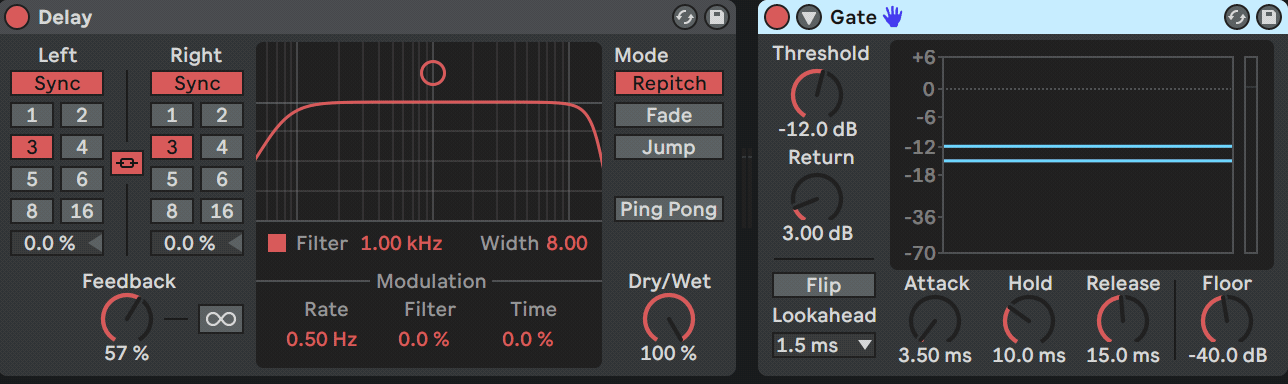This screenshot has height=384, width=1288.
Task: Click Left offset 0.0 % field
Action: pos(57,243)
